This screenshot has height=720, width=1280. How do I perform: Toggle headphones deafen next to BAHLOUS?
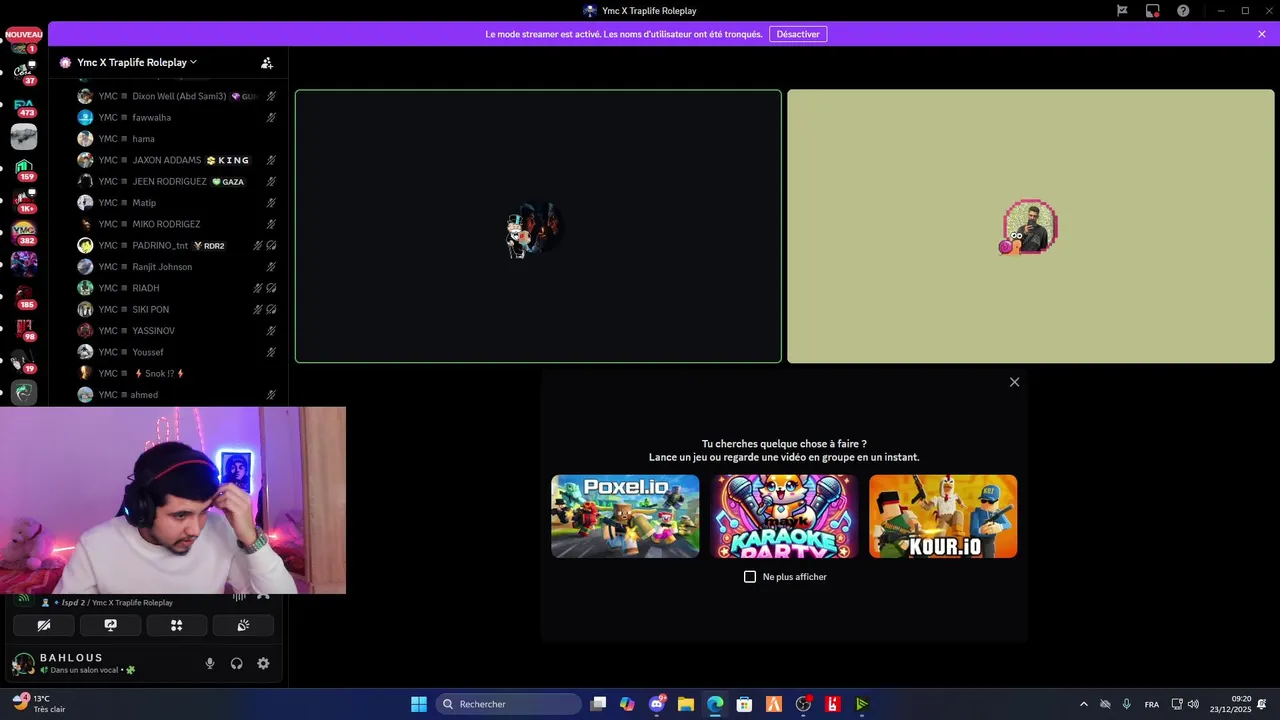tap(236, 663)
